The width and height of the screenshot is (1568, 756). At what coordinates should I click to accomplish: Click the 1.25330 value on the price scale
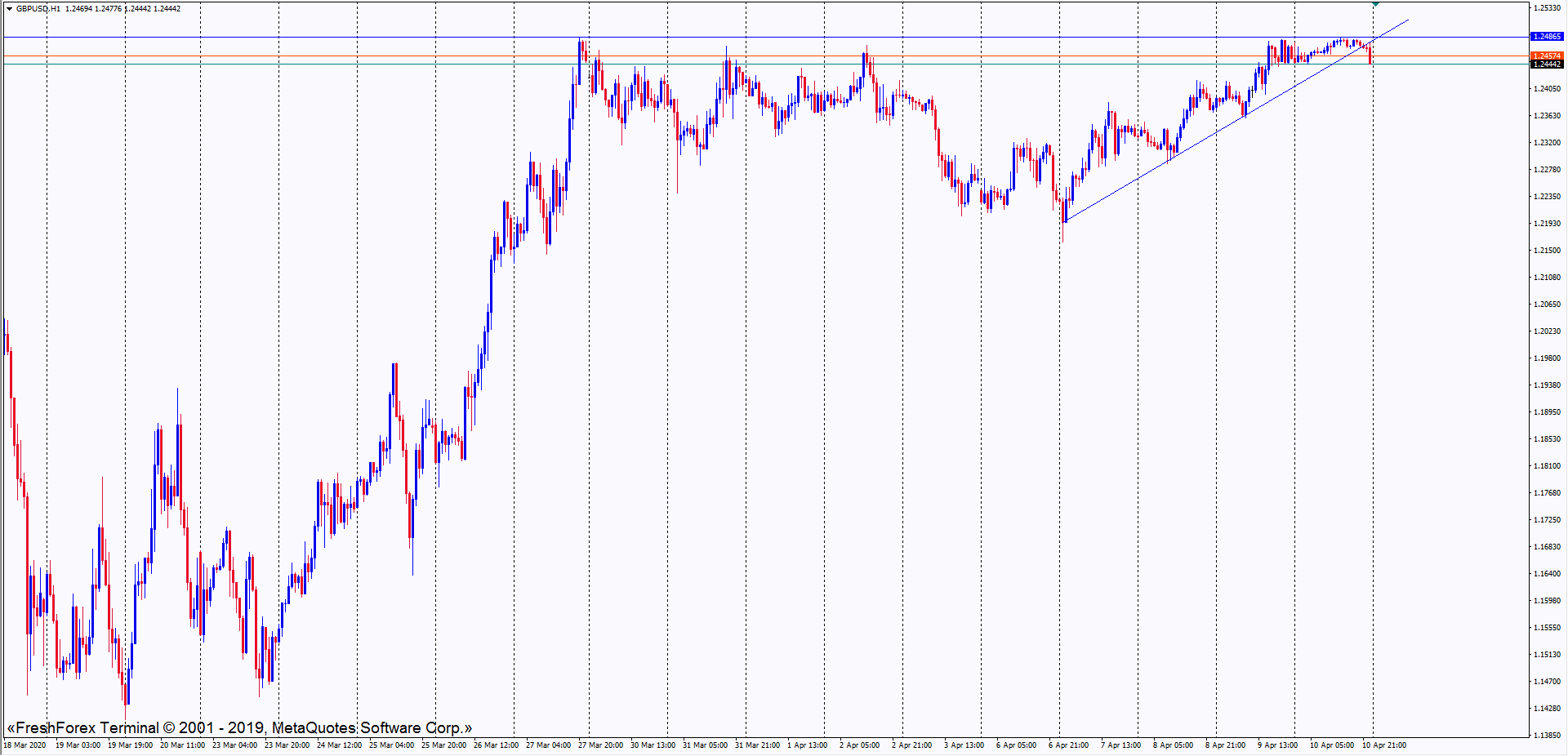(x=1547, y=8)
